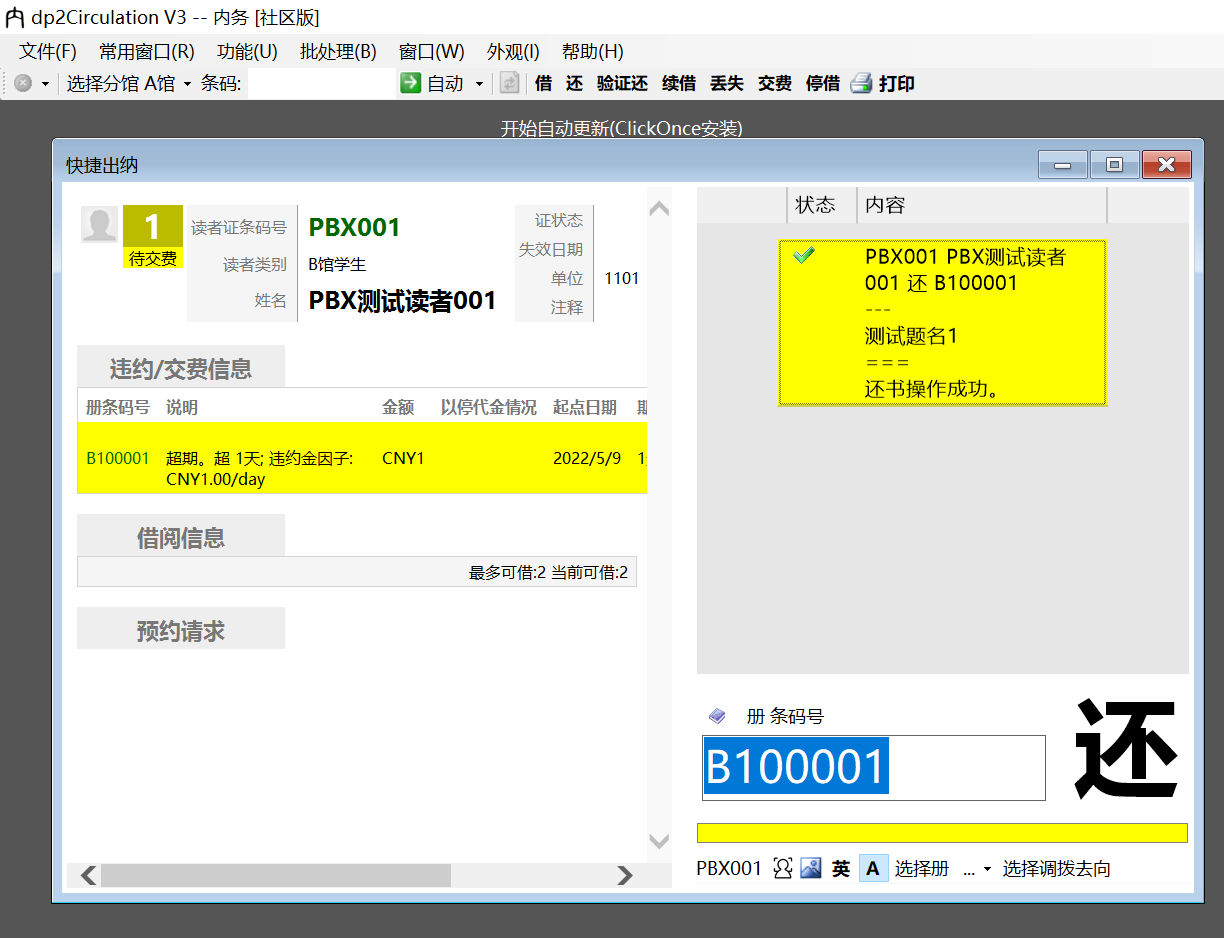The image size is (1224, 938).
Task: Open the 常用窗口(R) menu
Action: pyautogui.click(x=147, y=52)
